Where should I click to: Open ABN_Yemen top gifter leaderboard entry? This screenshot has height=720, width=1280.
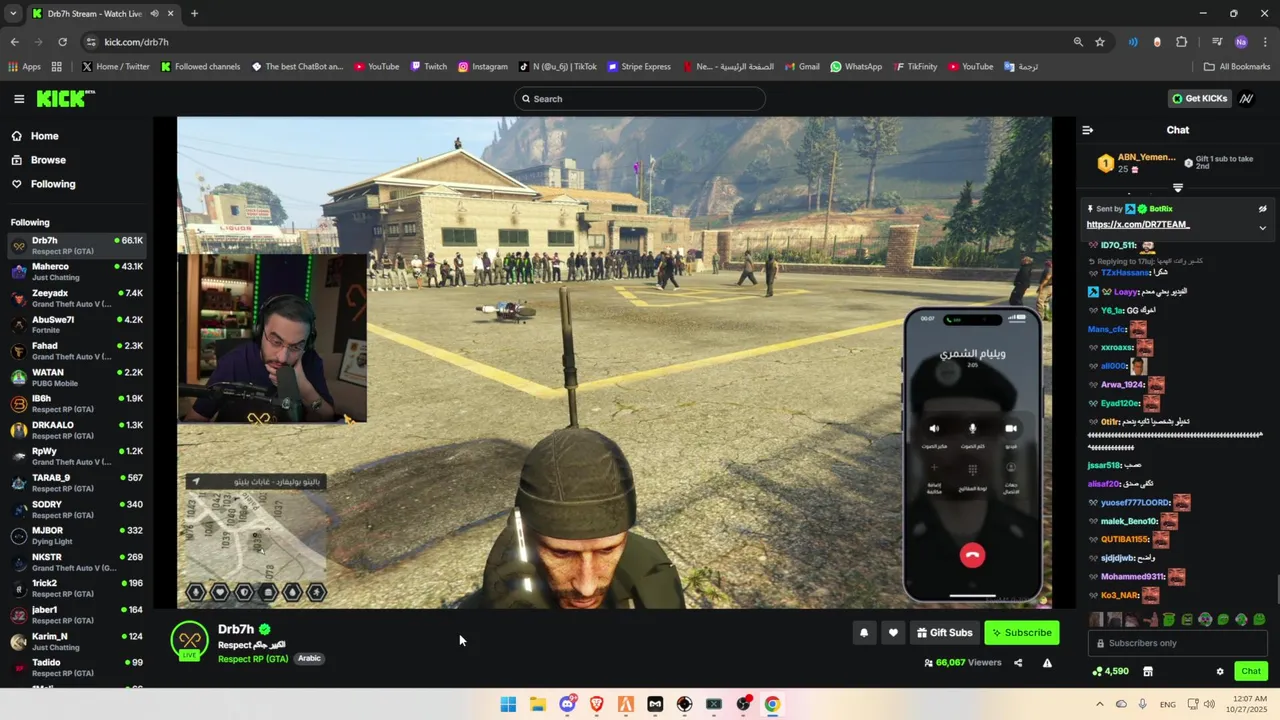(x=1136, y=163)
